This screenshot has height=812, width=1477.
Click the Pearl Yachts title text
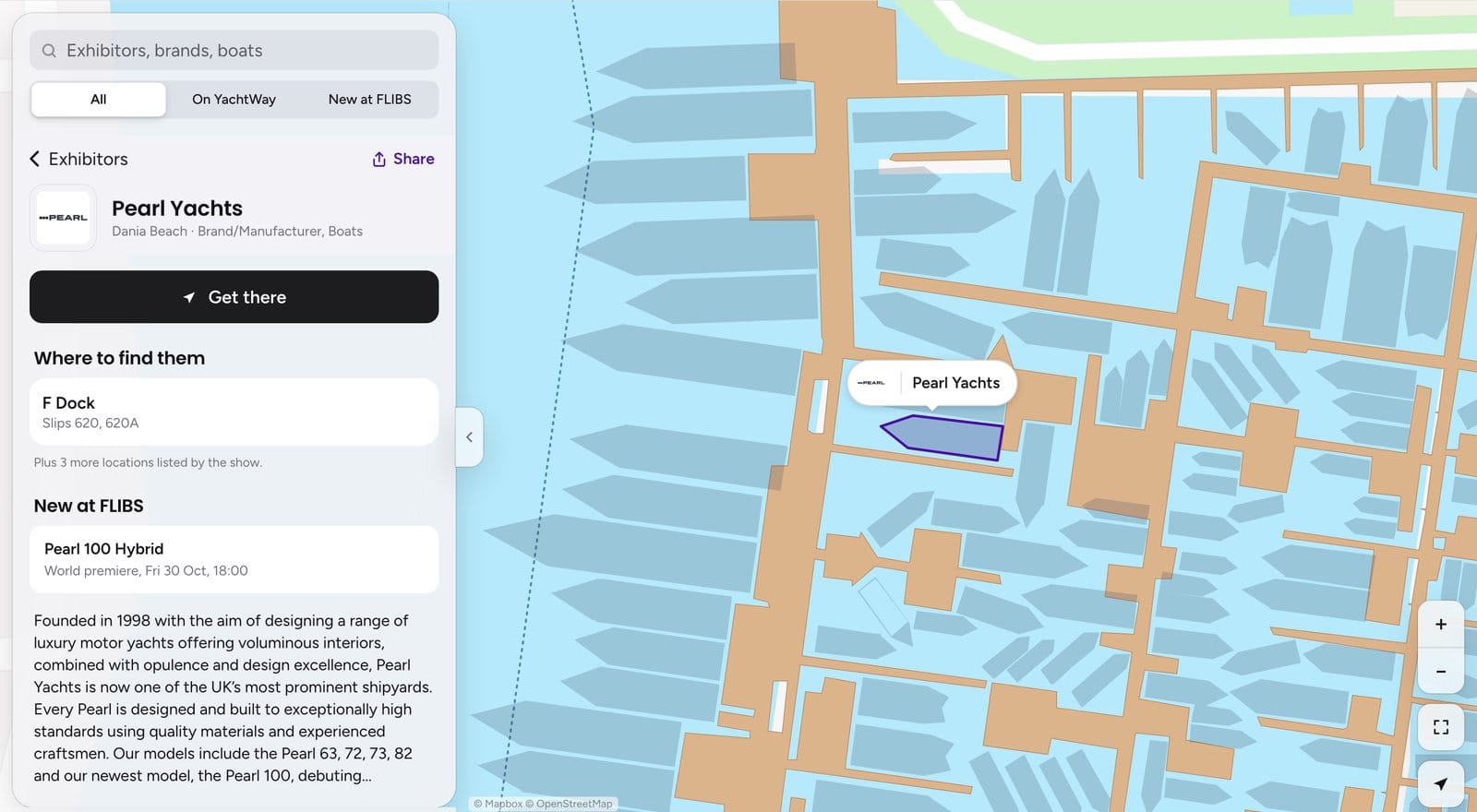click(177, 209)
